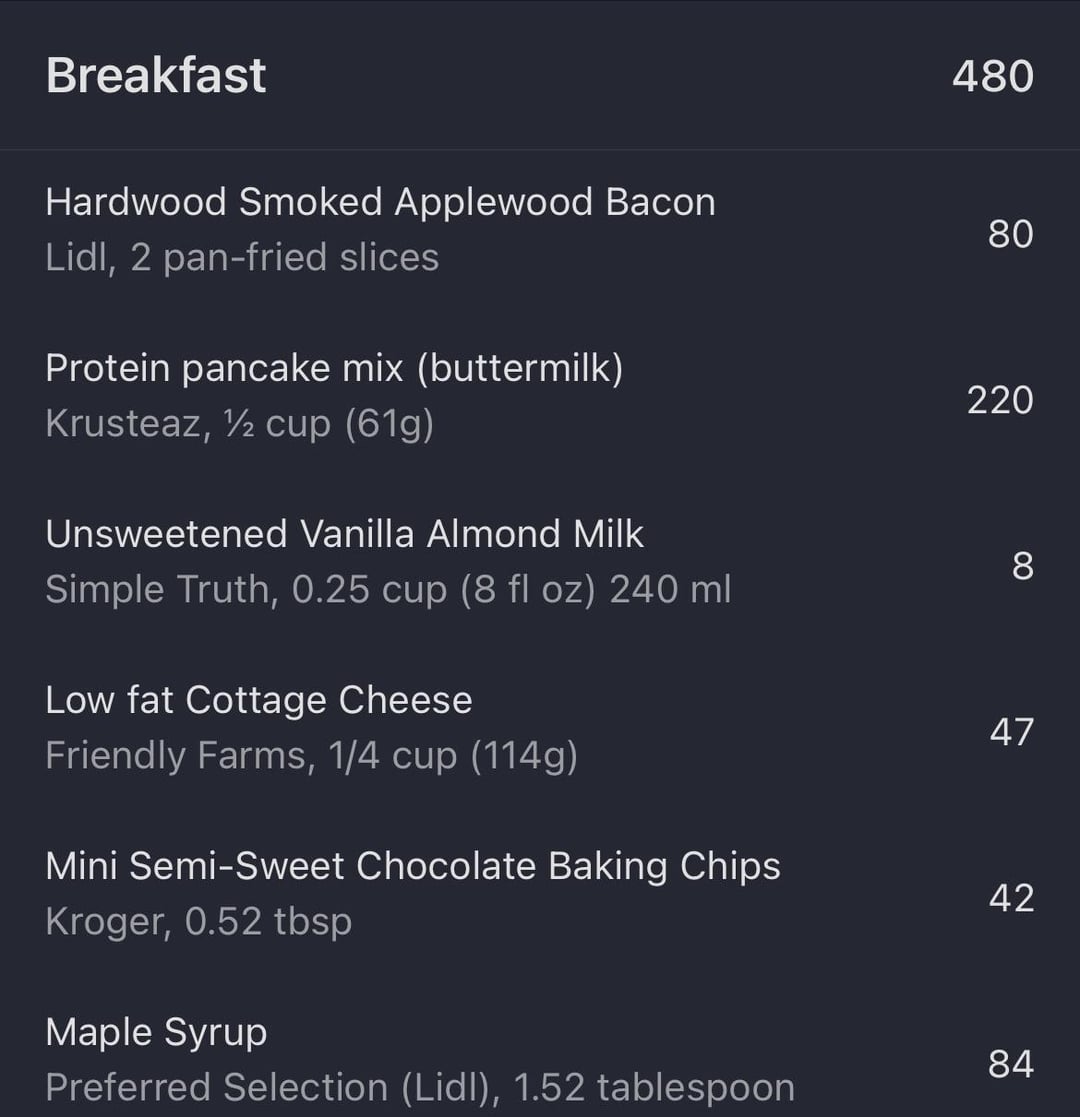Screen dimensions: 1080x1117
Task: Tap the 220 calorie value for pancake mix
Action: pyautogui.click(x=999, y=400)
